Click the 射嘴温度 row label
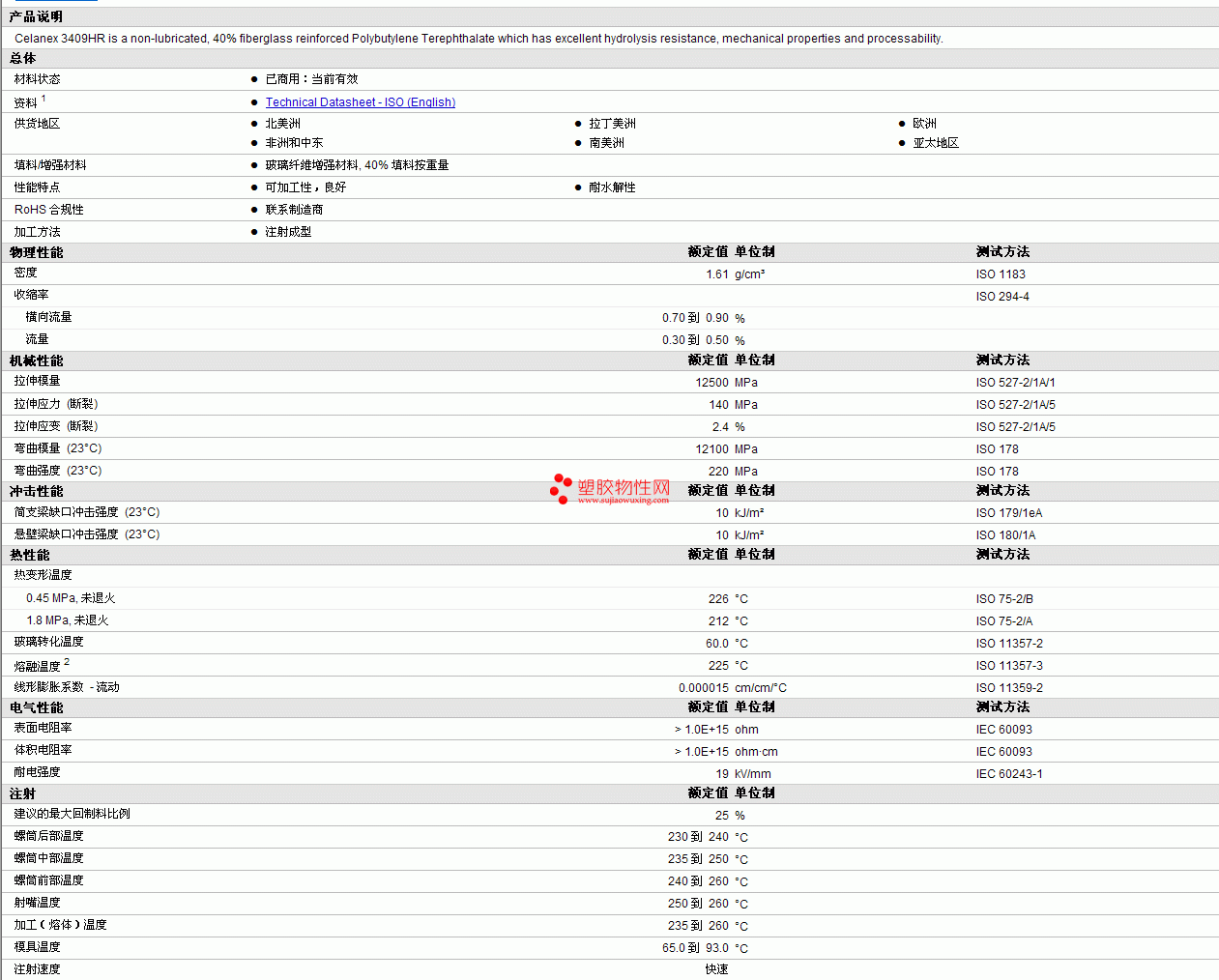 [x=38, y=903]
